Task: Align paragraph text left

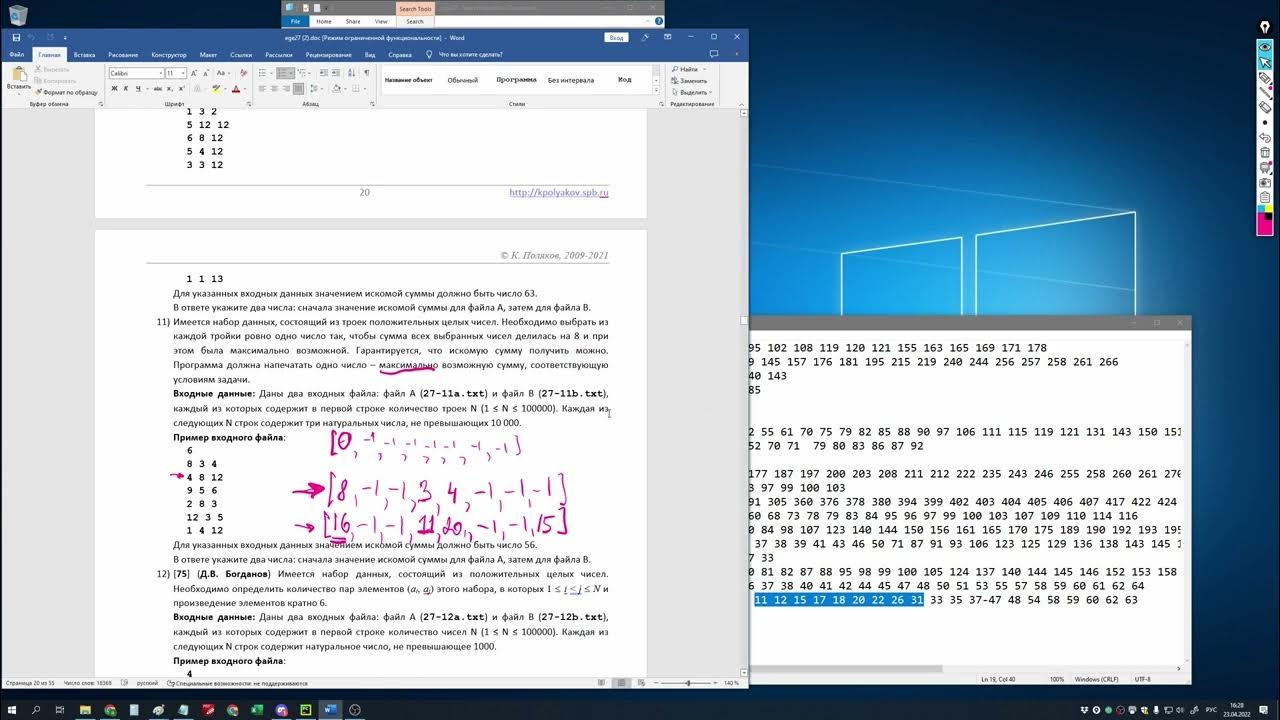Action: tap(262, 89)
